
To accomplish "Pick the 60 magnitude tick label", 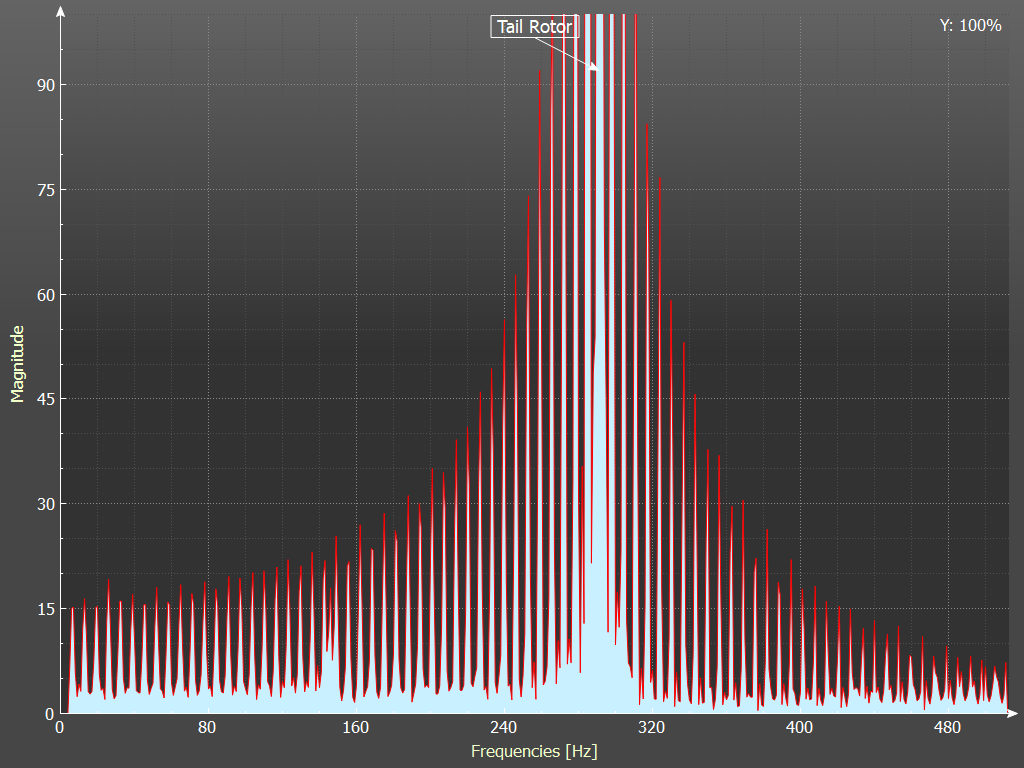I will pos(44,295).
